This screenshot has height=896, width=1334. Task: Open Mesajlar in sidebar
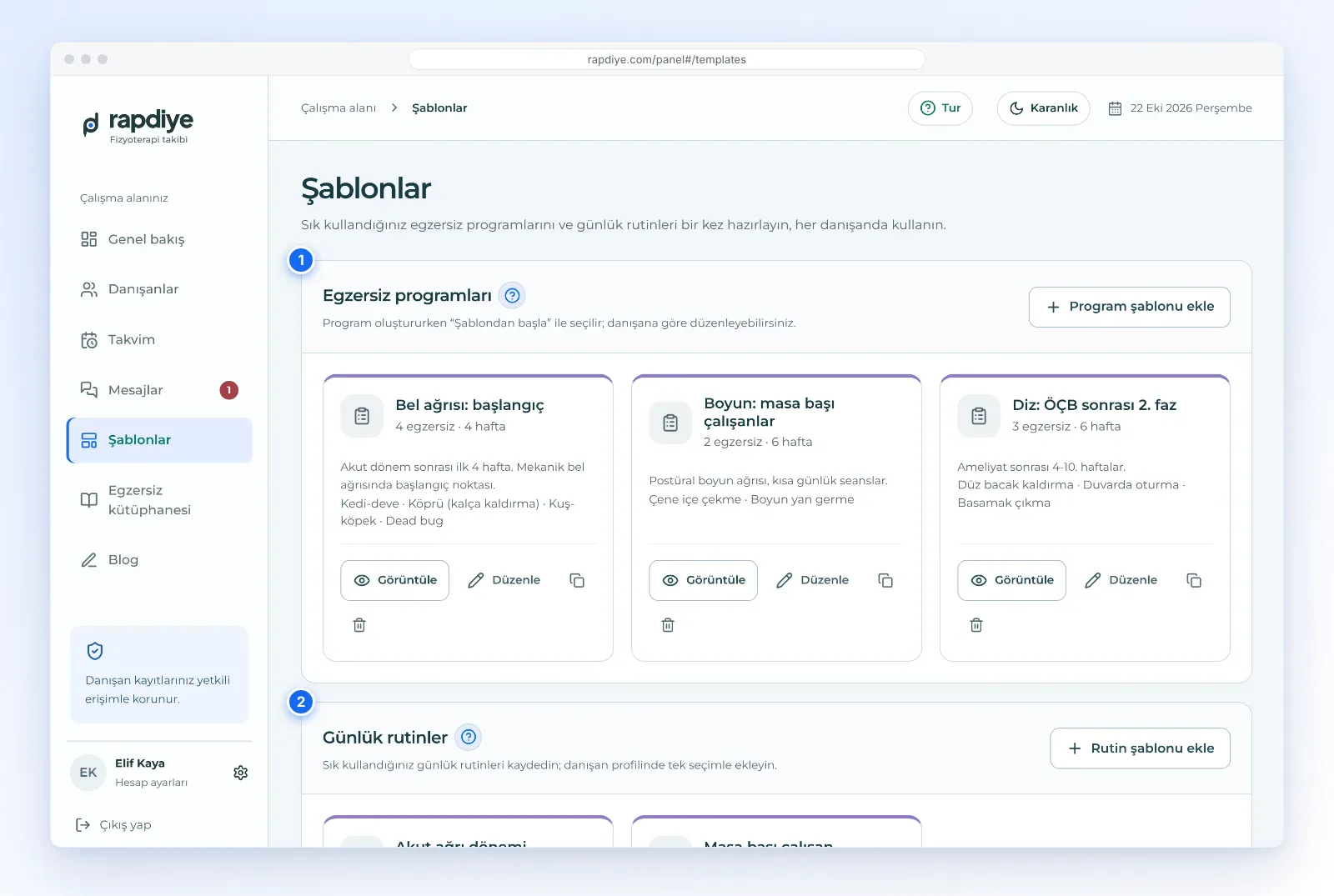click(x=159, y=390)
